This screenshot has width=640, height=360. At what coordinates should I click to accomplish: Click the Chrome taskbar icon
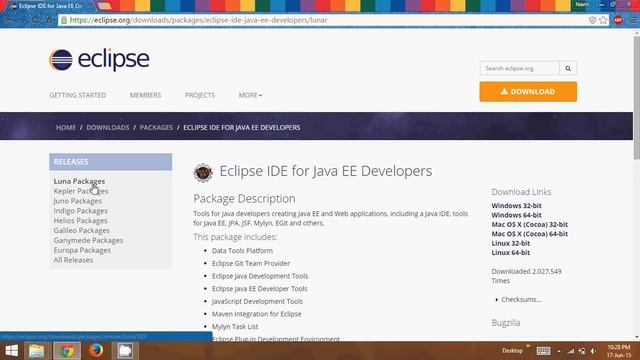coord(67,351)
